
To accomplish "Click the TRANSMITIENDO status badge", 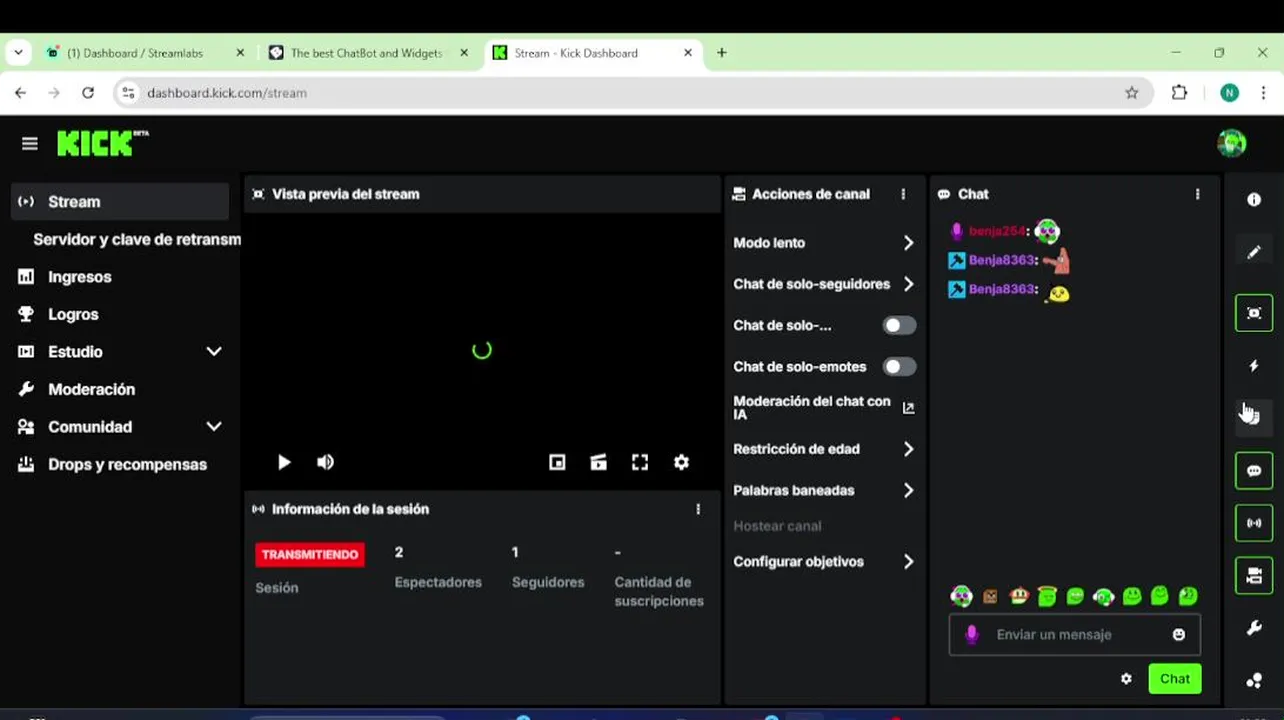I will click(310, 554).
